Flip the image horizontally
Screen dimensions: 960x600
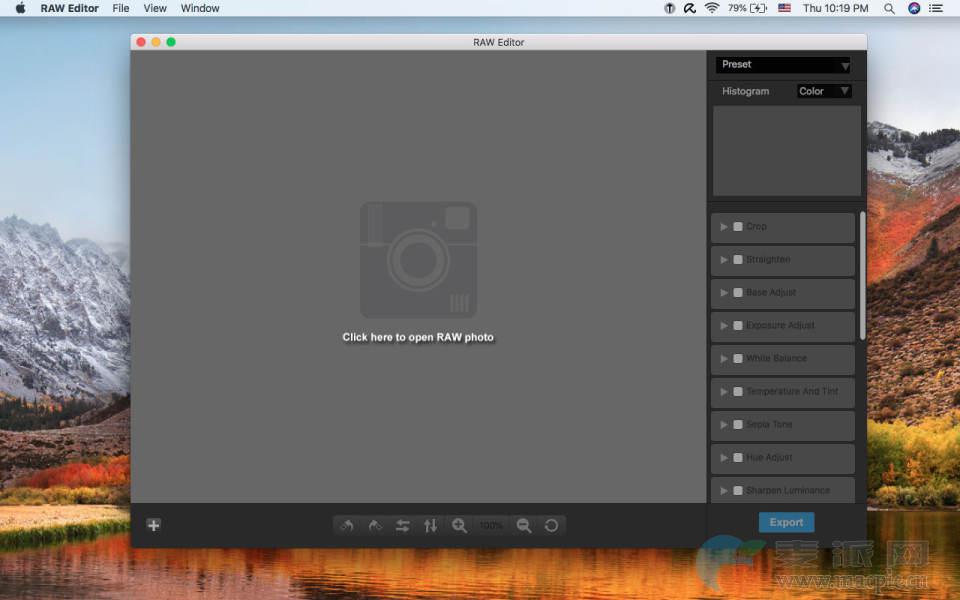click(x=403, y=525)
